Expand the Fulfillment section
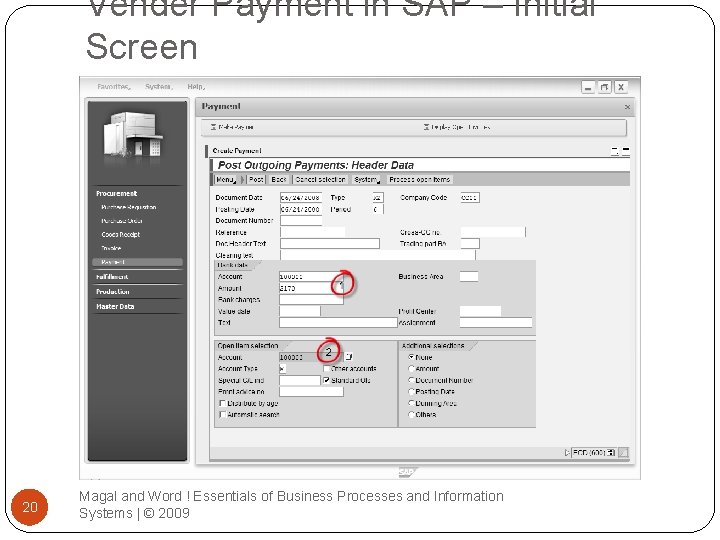The image size is (720, 540). 112,276
